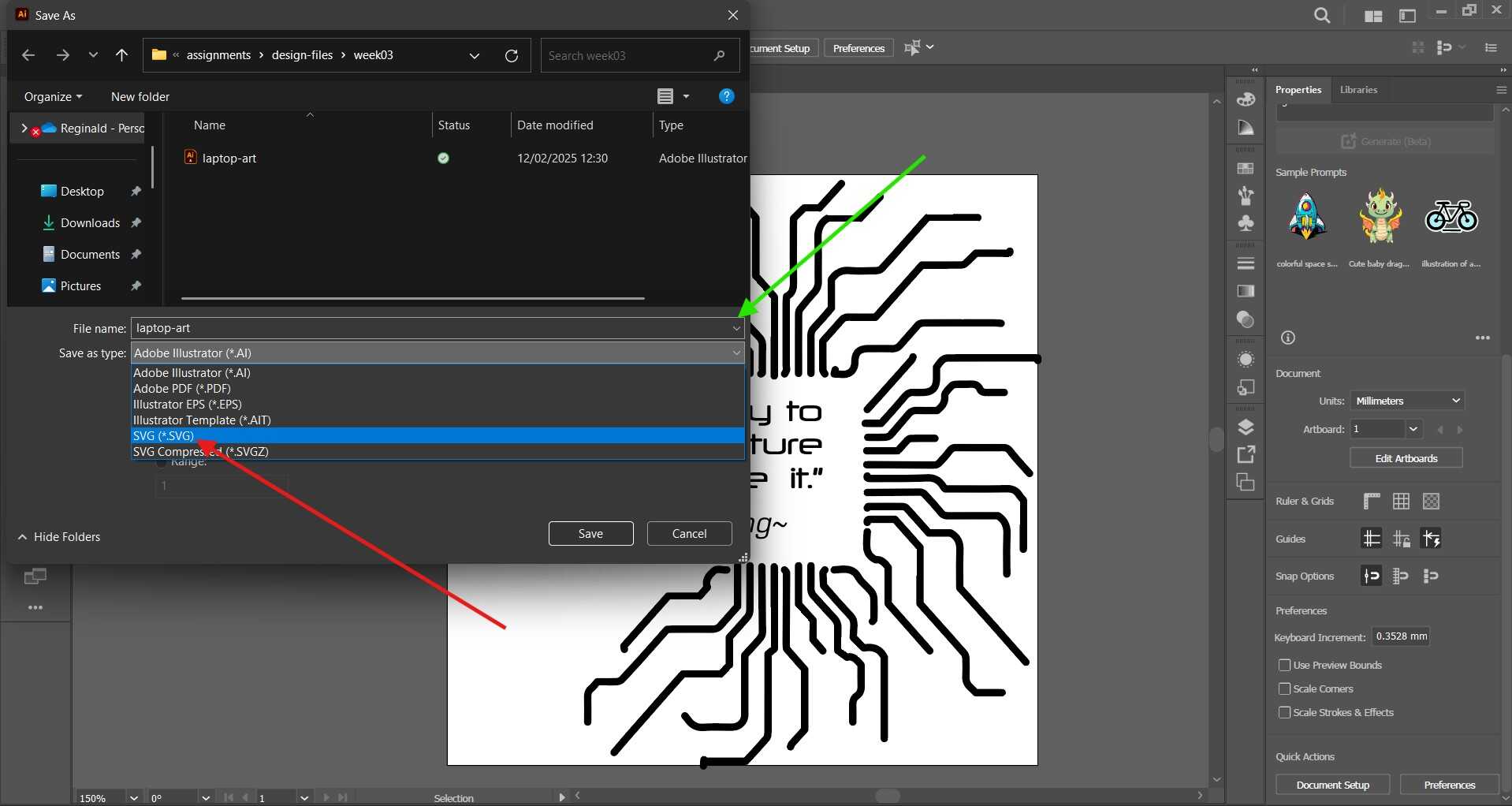This screenshot has width=1512, height=806.
Task: Open the Transparency panel icon
Action: pyautogui.click(x=1246, y=319)
